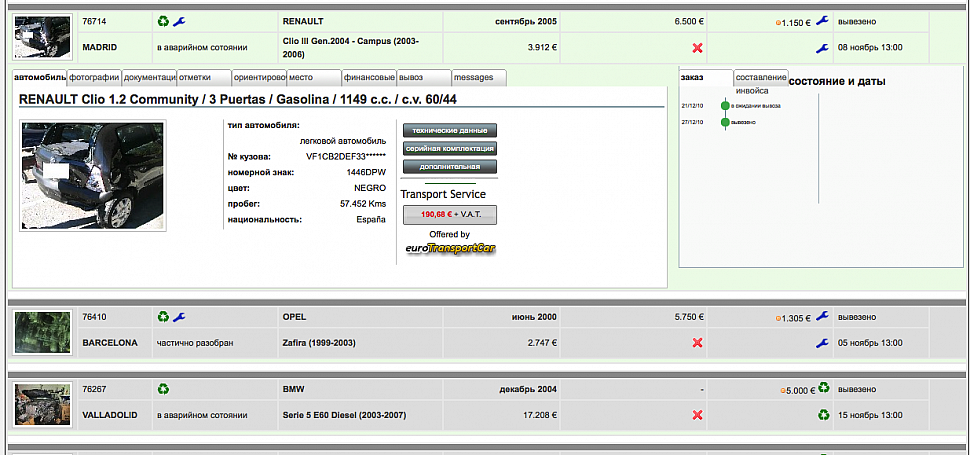Select the заказ tab
Screen dimensions: 970x455
(706, 77)
